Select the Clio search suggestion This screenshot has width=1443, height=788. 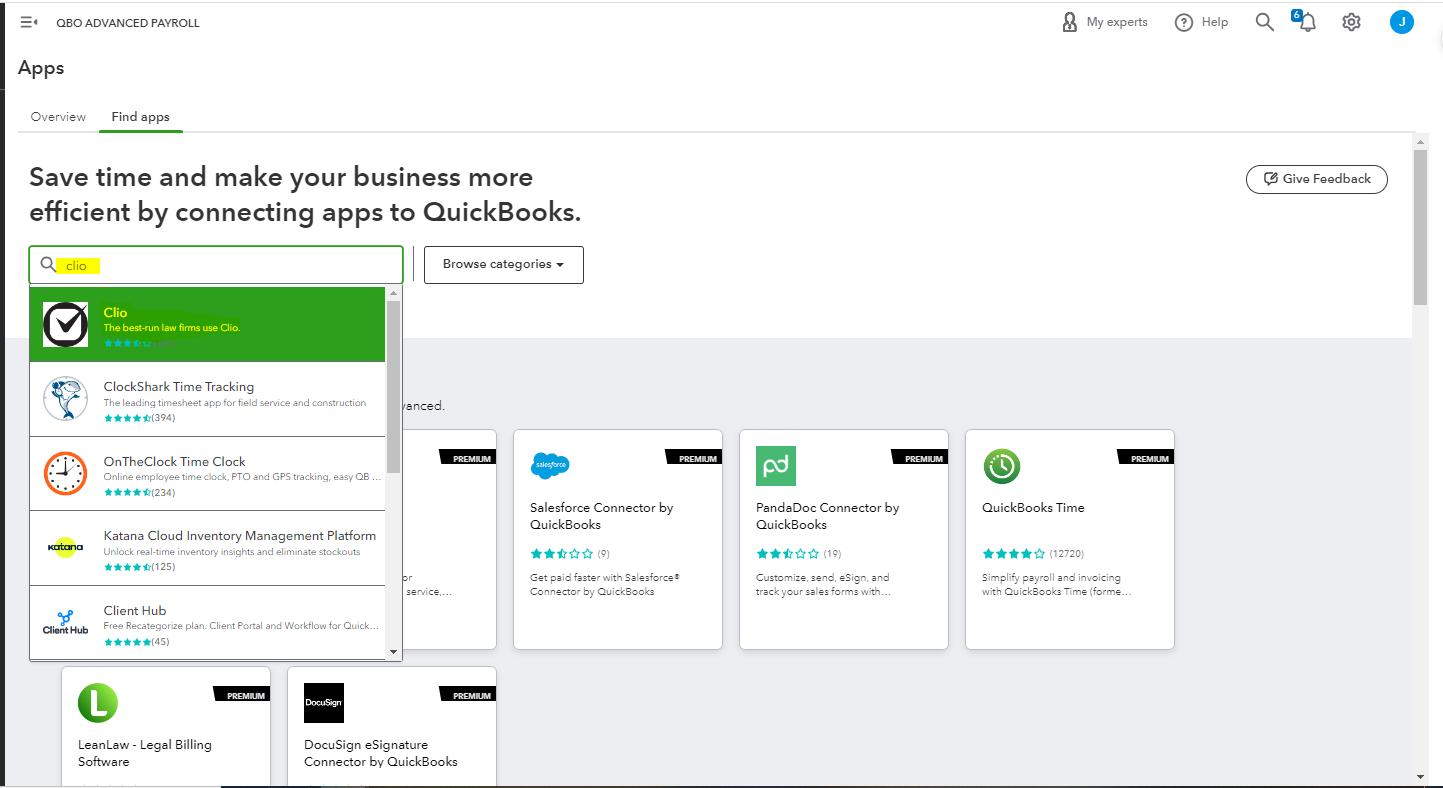207,324
